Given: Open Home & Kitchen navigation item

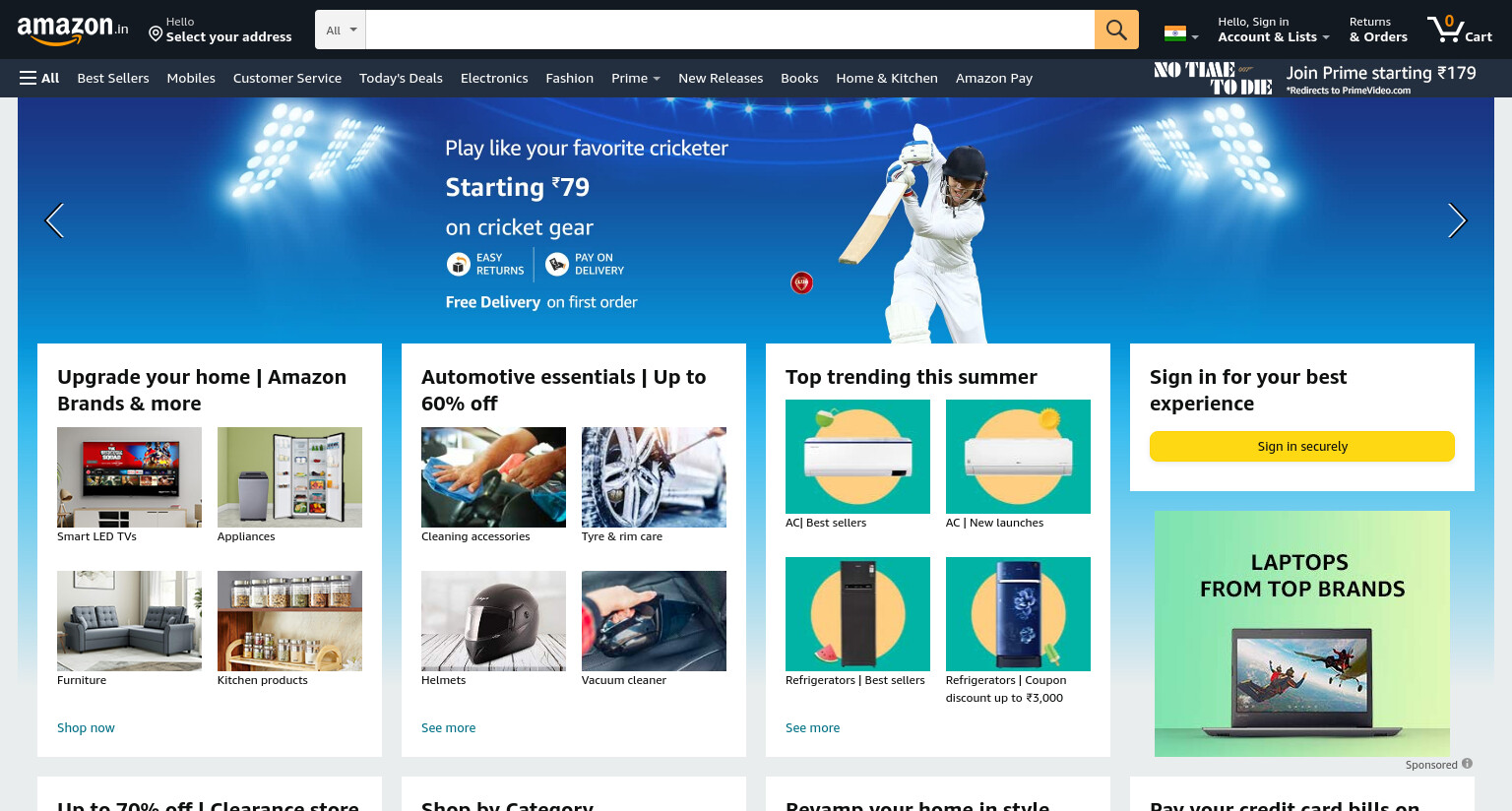Looking at the screenshot, I should click(887, 78).
